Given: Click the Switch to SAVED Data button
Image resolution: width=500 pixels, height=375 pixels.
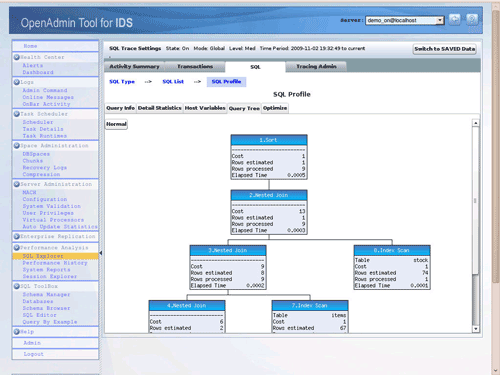Looking at the screenshot, I should click(x=445, y=49).
